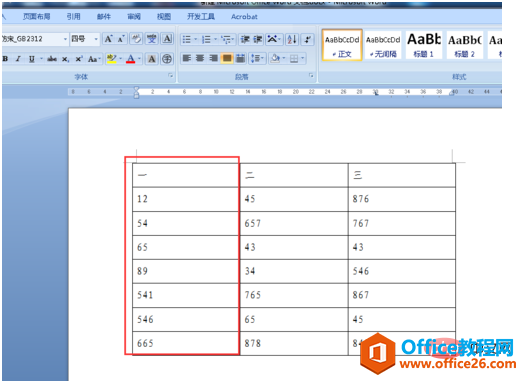Click the highlighted justify alignment icon
This screenshot has width=523, height=381.
[227, 59]
